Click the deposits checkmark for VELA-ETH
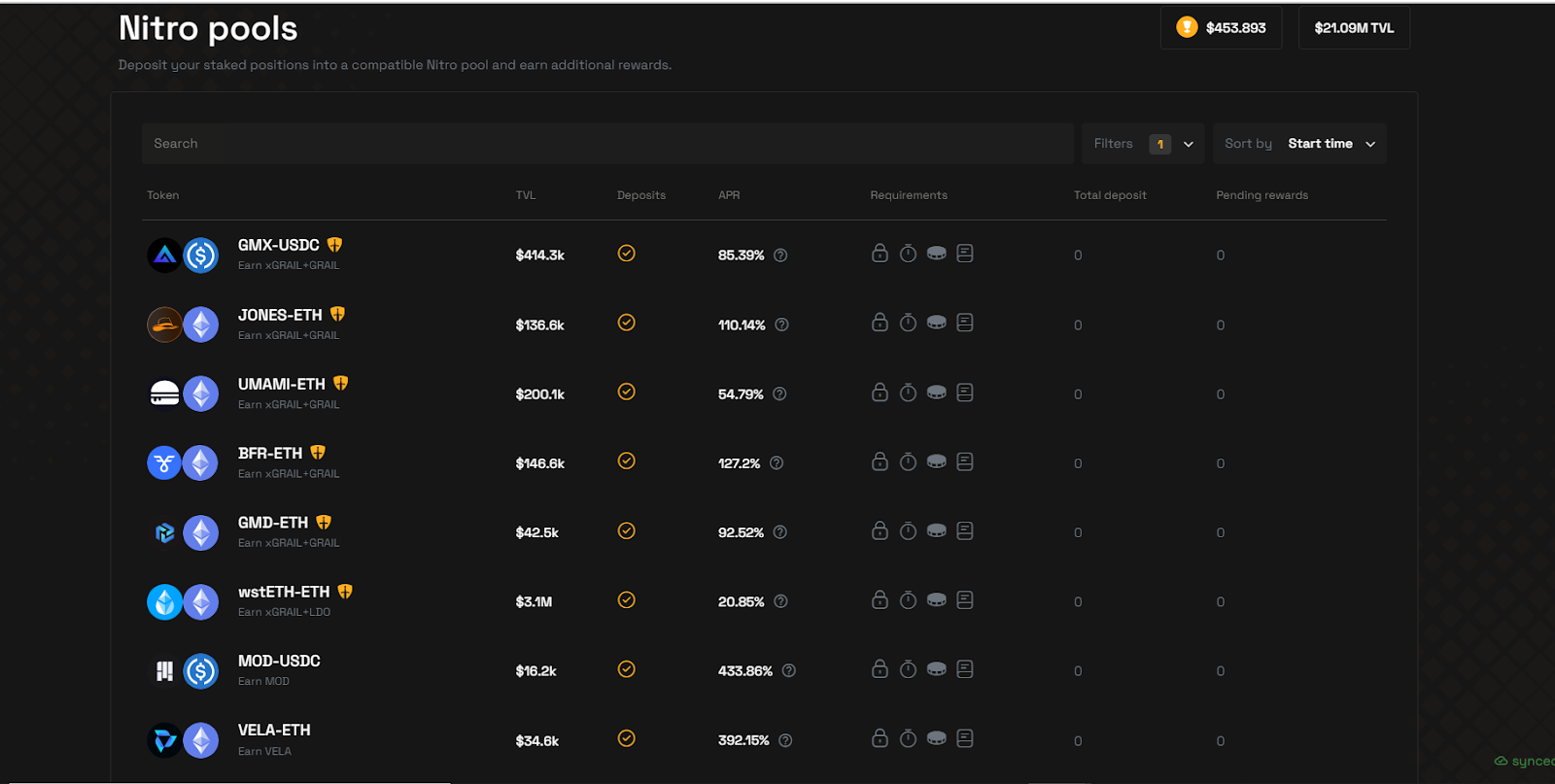1555x784 pixels. (627, 738)
